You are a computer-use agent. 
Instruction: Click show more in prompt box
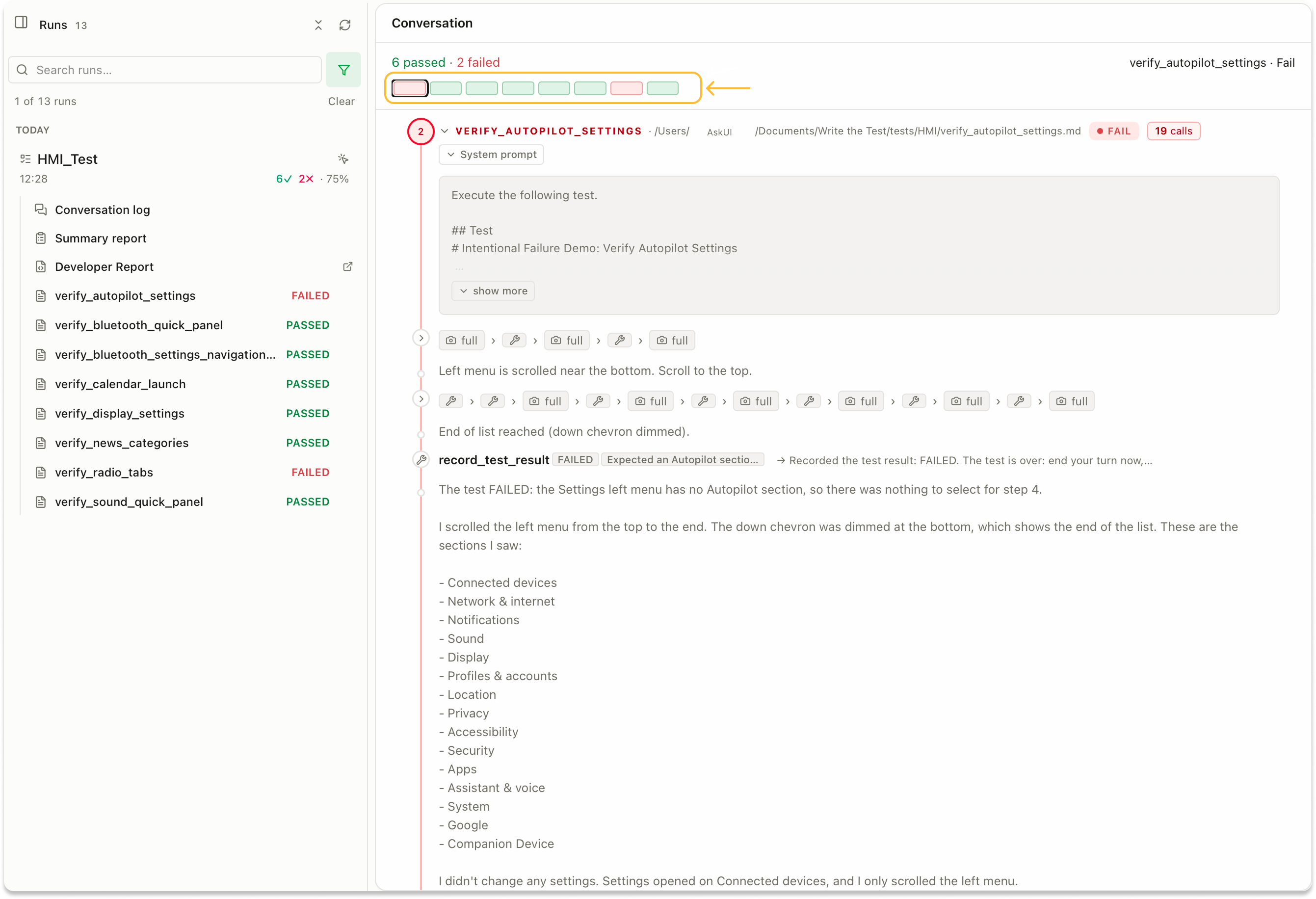(x=493, y=291)
